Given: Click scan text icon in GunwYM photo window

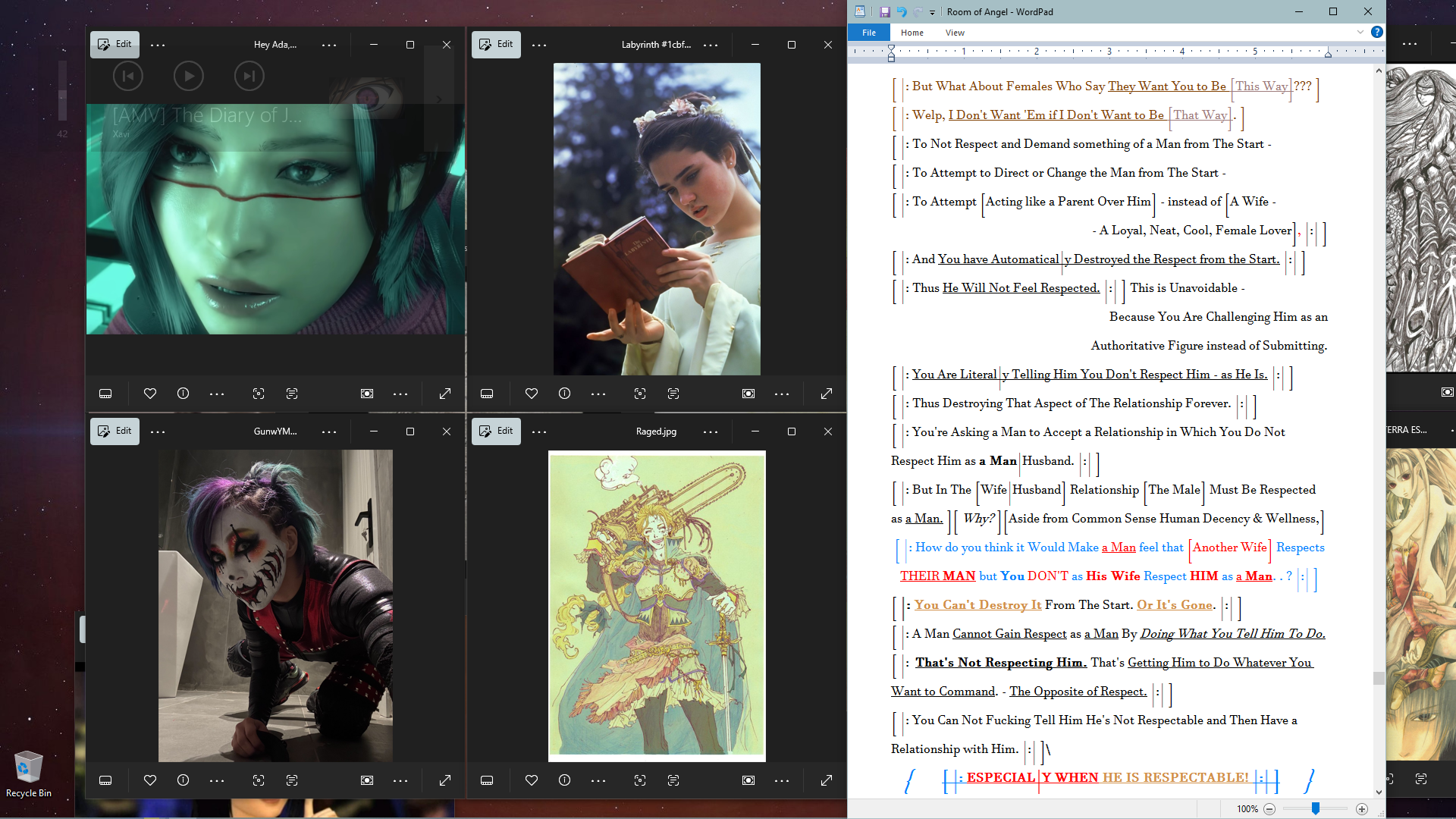Looking at the screenshot, I should [292, 780].
